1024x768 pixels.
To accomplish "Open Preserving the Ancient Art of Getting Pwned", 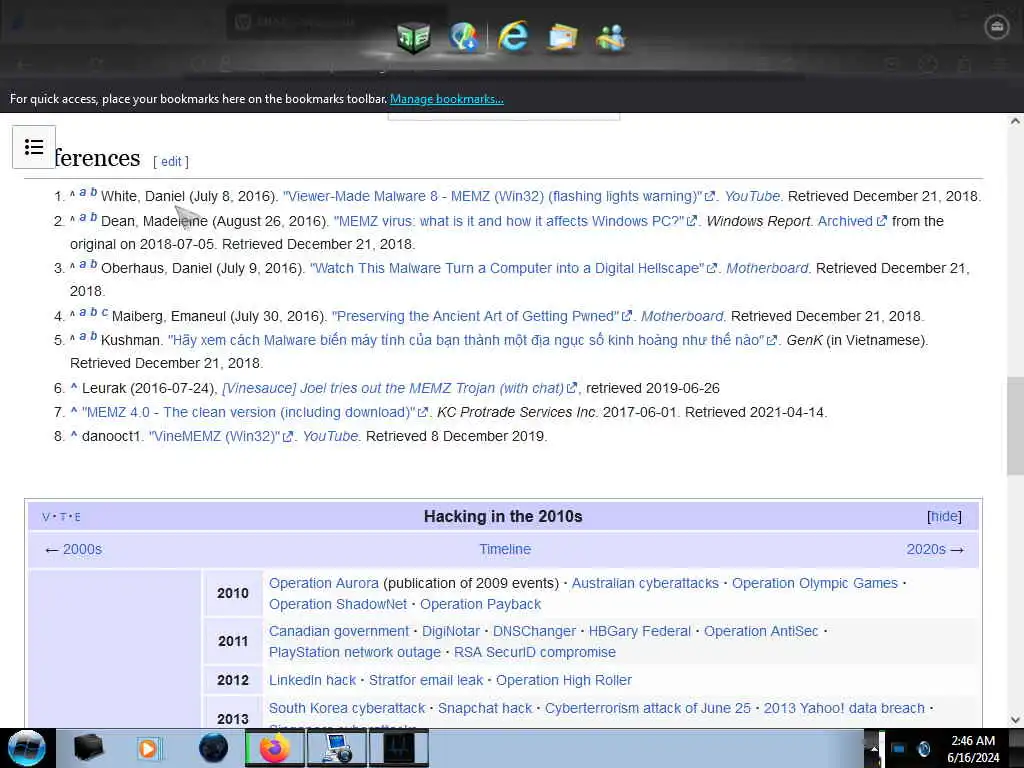I will [481, 316].
